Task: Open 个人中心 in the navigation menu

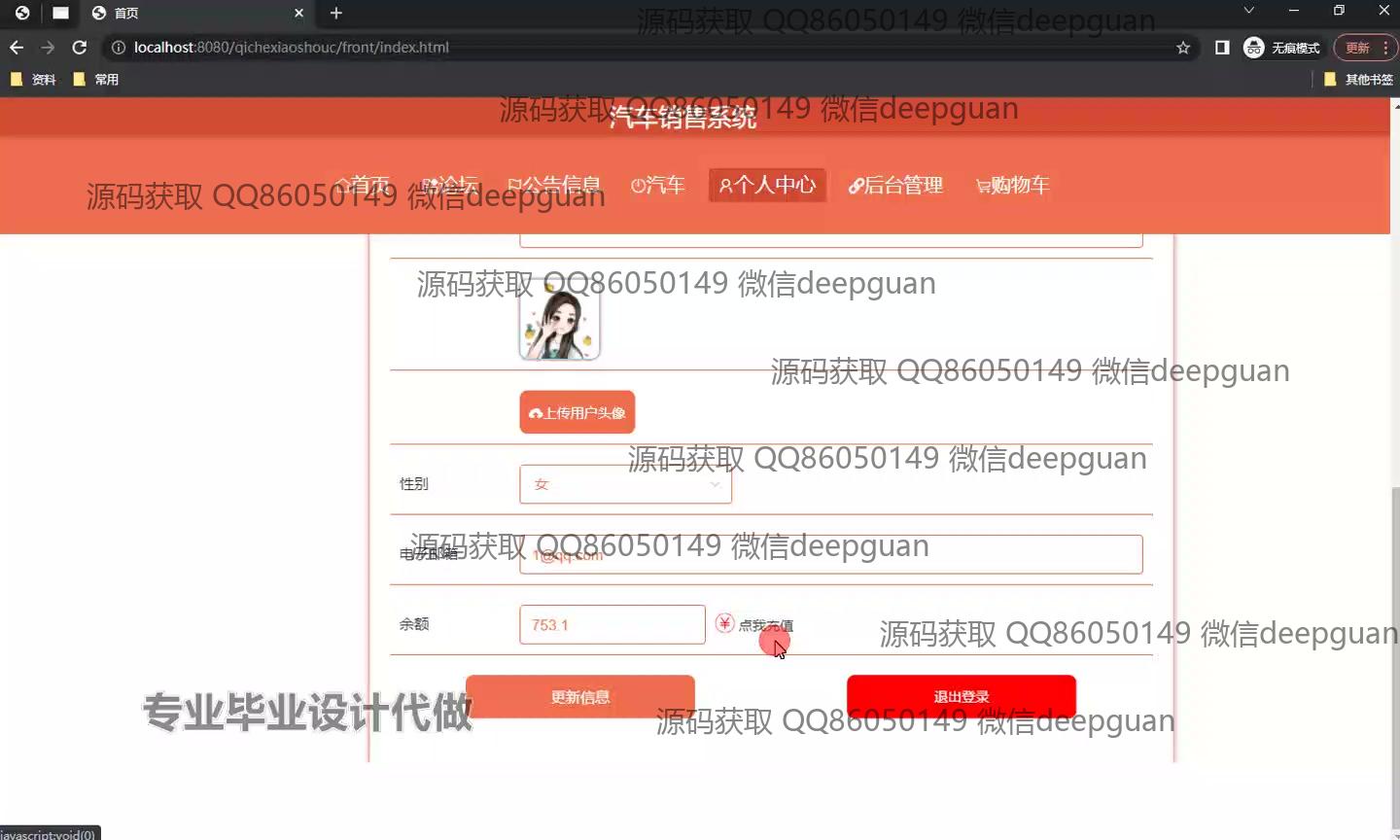Action: tap(767, 185)
